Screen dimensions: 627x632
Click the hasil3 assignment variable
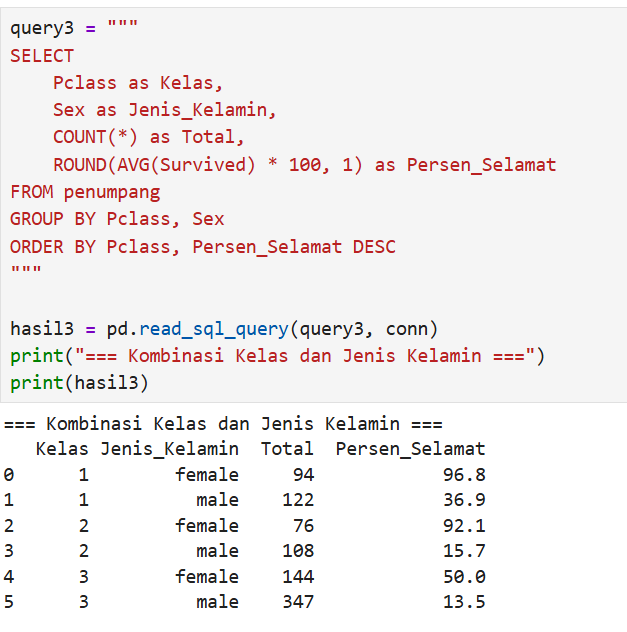click(42, 329)
